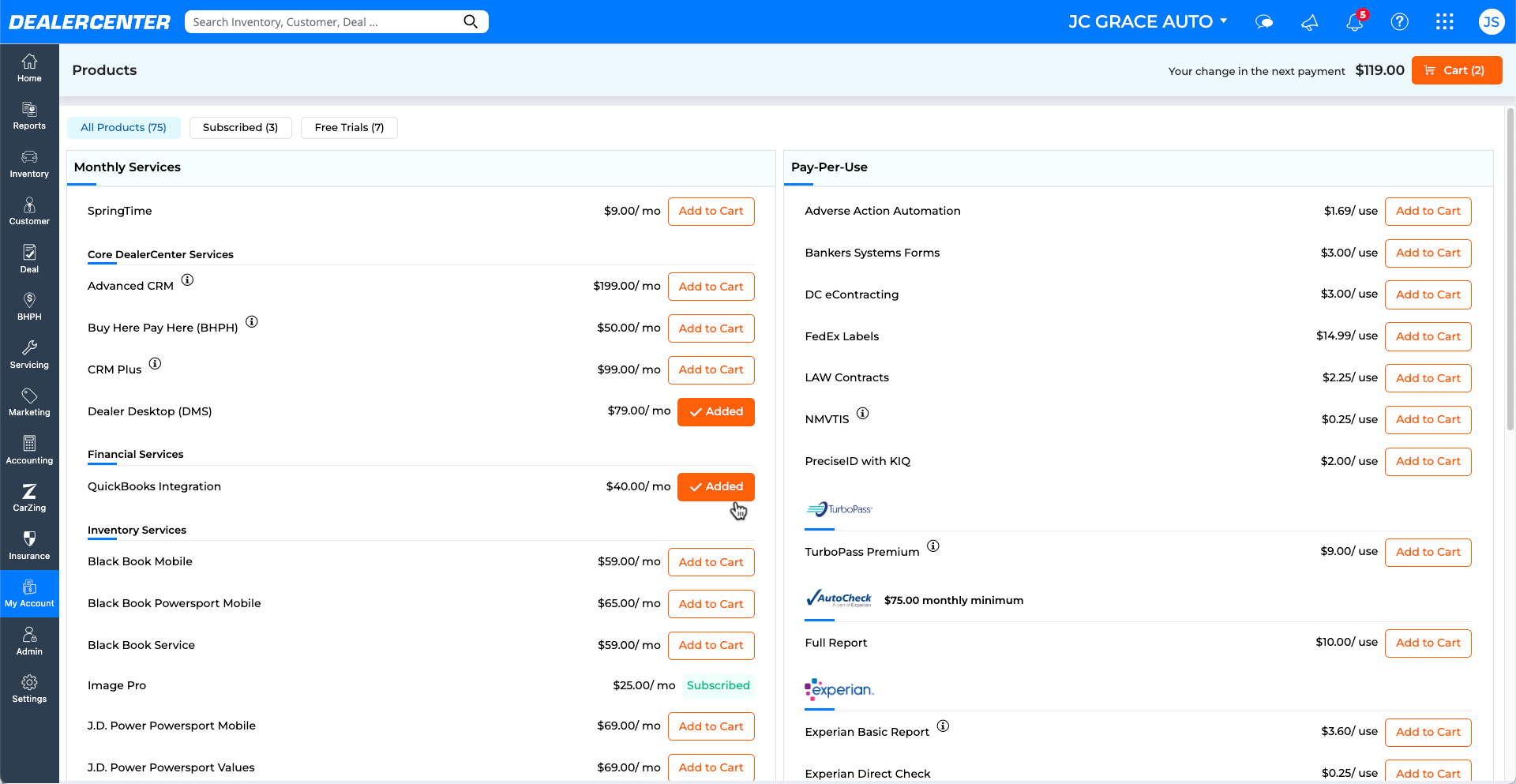This screenshot has height=784, width=1516.
Task: Expand the JC GRACE AUTO dealer dropdown
Action: pyautogui.click(x=1148, y=22)
